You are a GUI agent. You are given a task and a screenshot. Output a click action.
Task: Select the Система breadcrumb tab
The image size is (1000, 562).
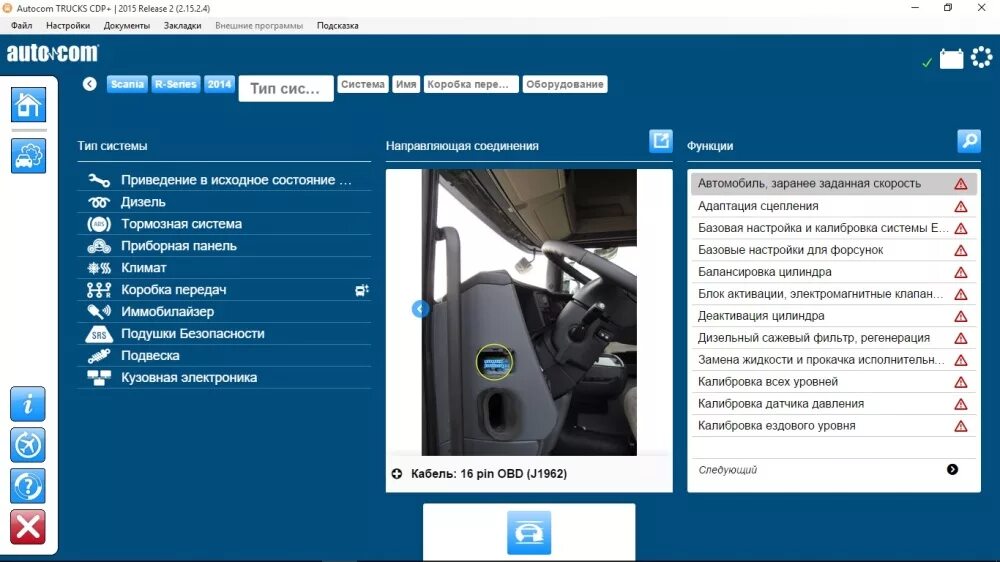pyautogui.click(x=363, y=84)
